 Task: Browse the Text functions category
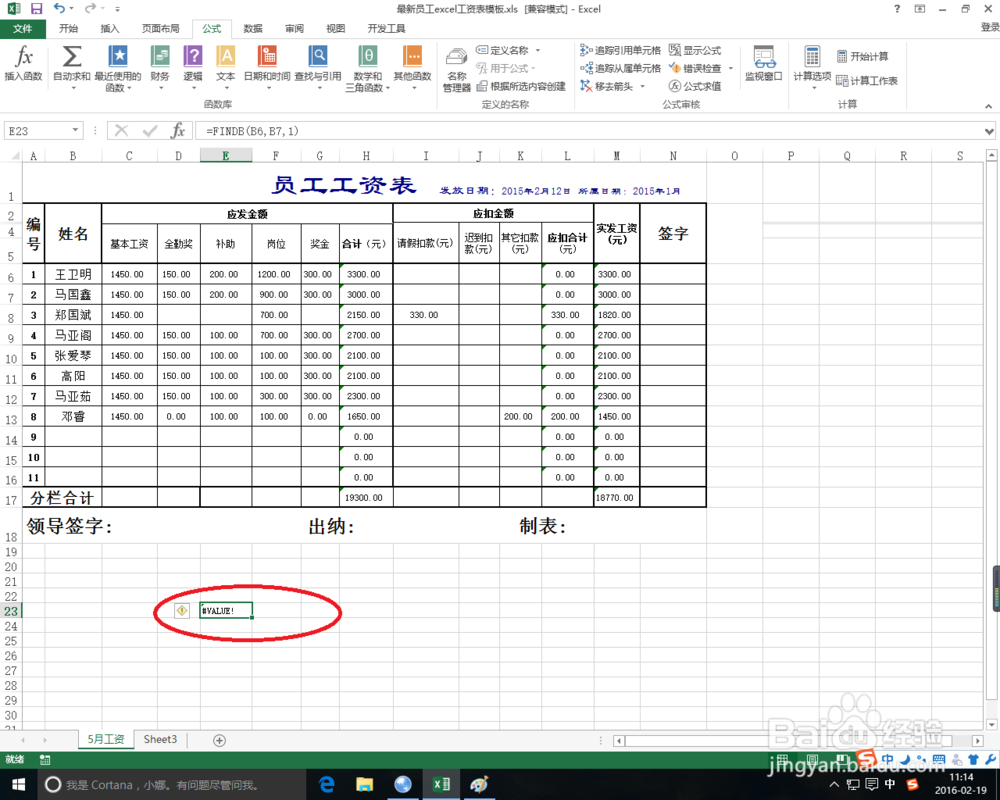[226, 68]
